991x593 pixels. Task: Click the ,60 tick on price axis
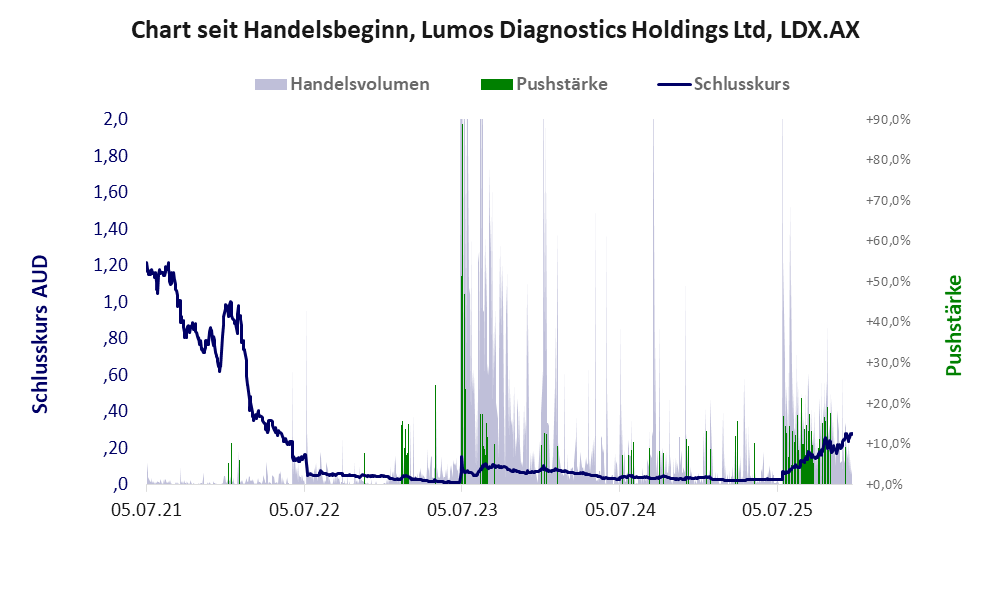point(114,375)
